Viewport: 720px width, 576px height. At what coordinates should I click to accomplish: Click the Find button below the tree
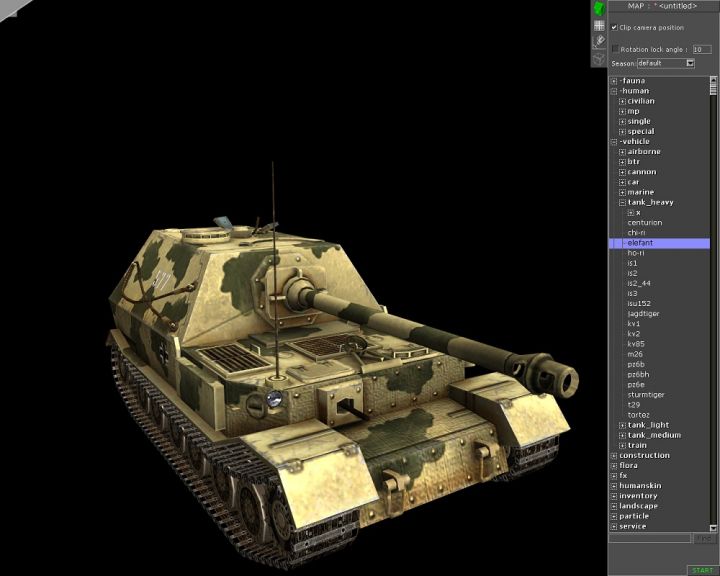(x=703, y=539)
